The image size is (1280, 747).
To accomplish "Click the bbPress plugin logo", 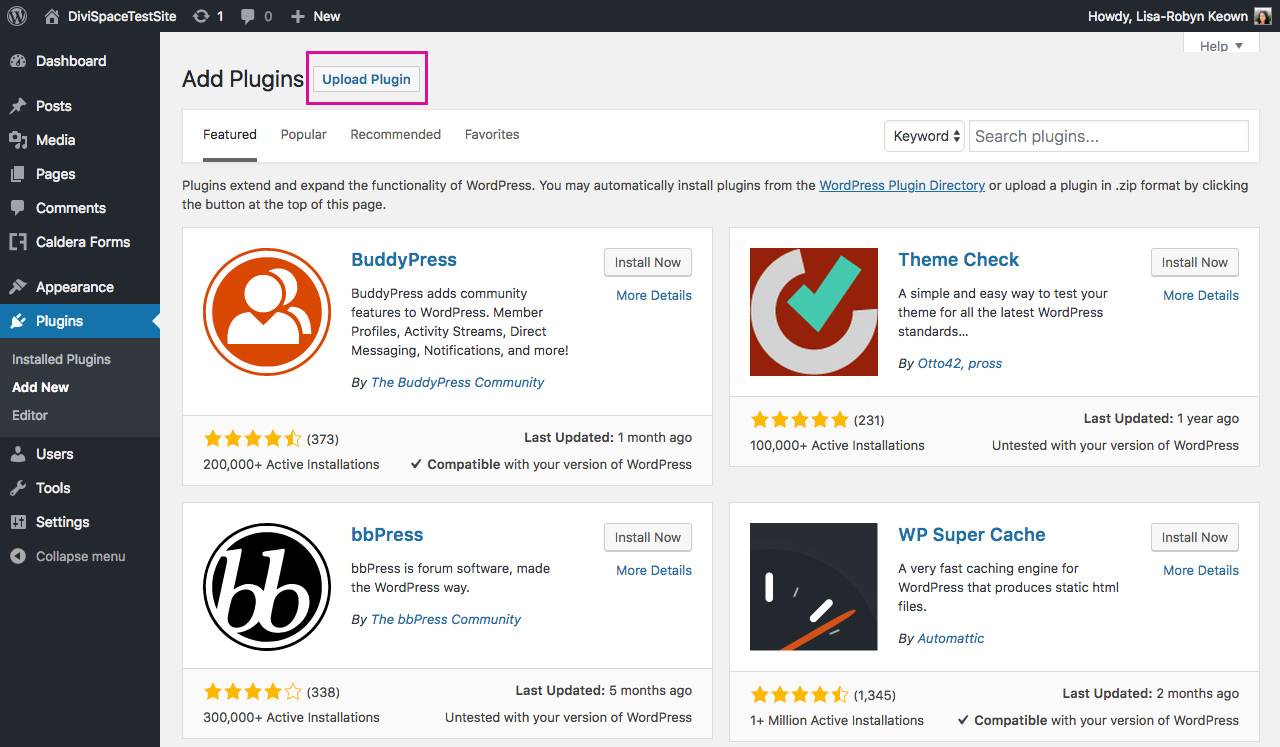I will pos(267,587).
